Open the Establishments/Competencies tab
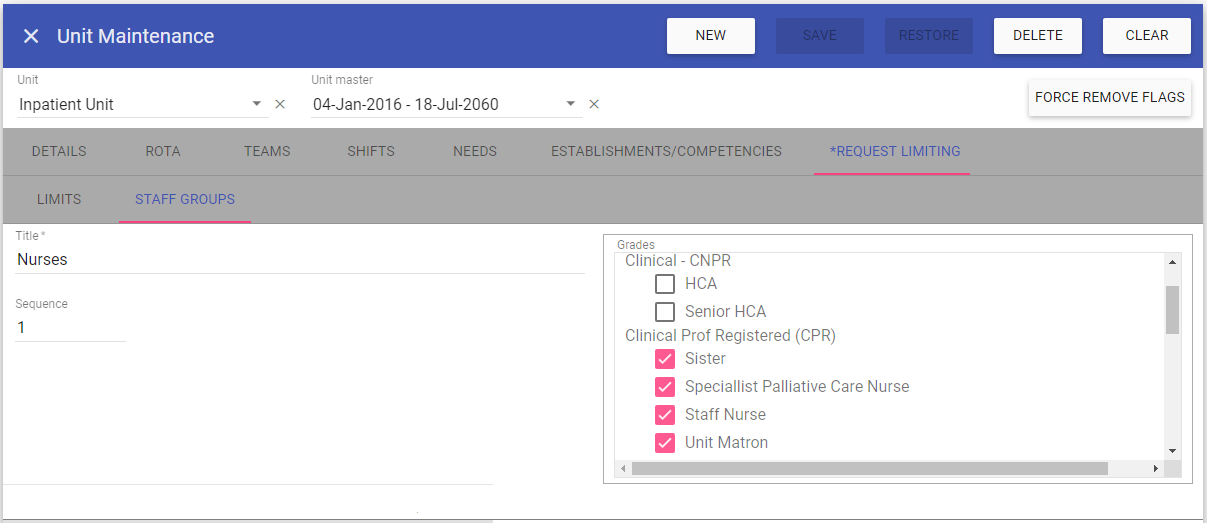Screen dimensions: 1207x523 coord(666,152)
